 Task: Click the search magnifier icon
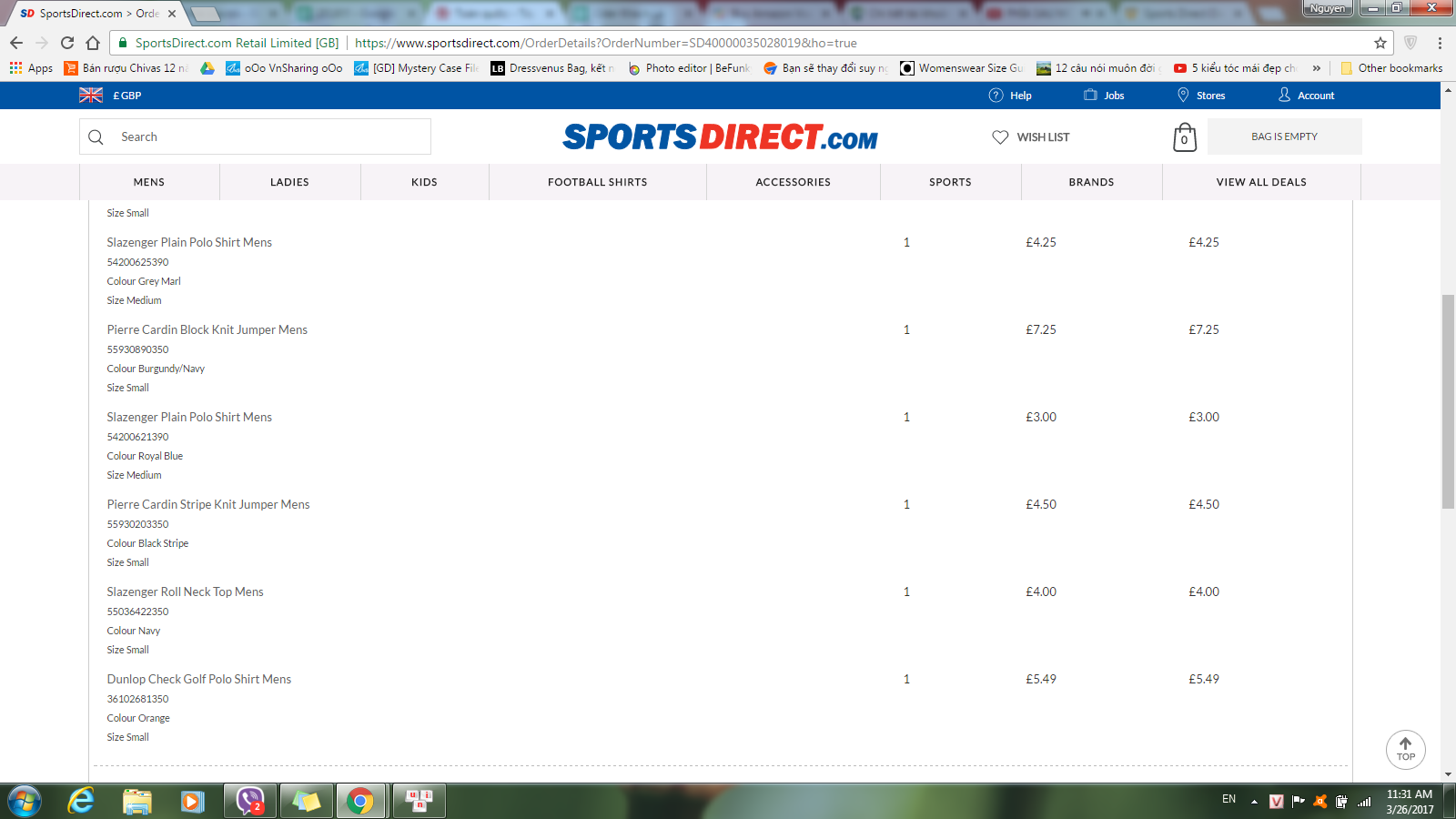[96, 137]
